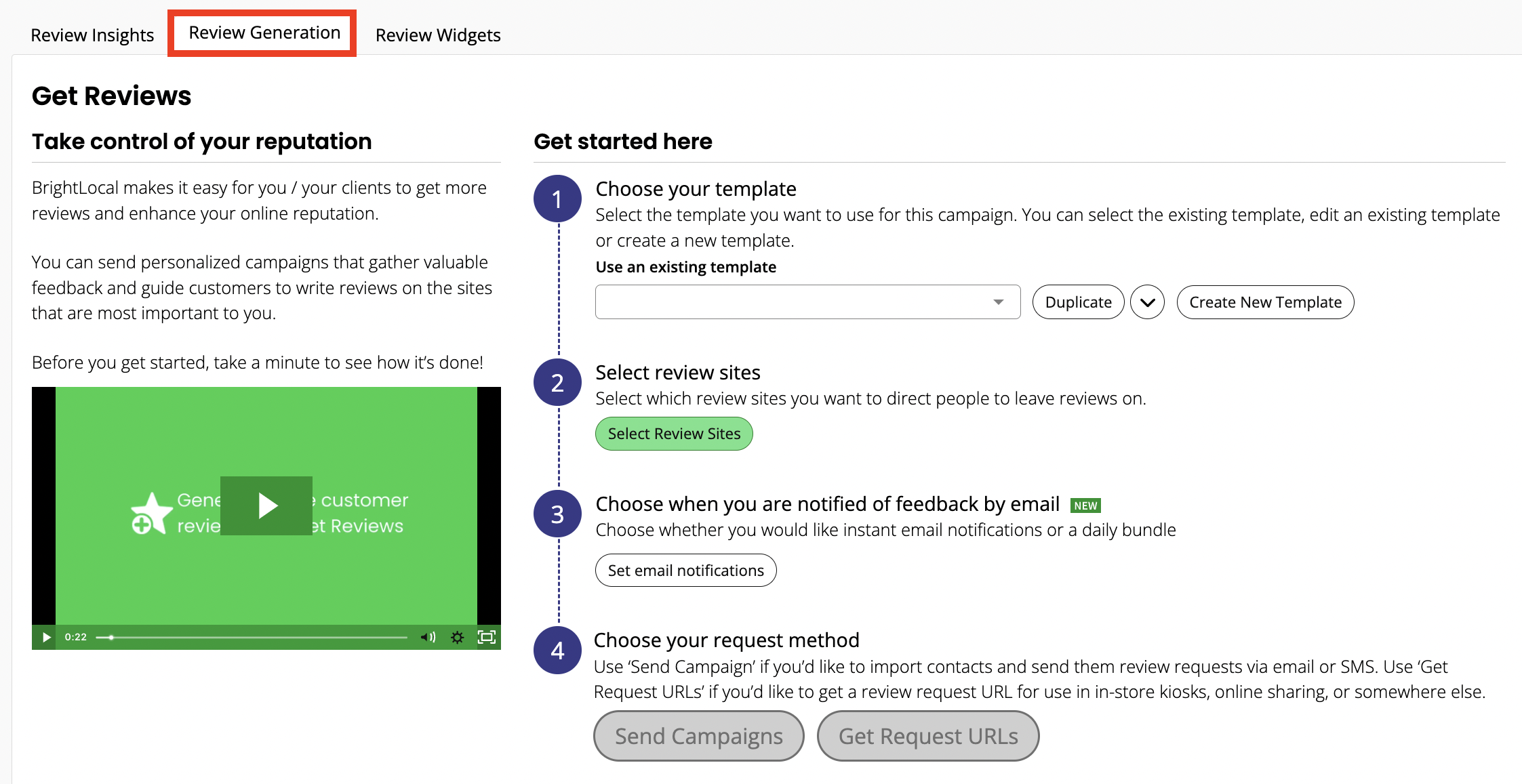The image size is (1522, 784).
Task: Click 'Choose your request method' step title
Action: tap(727, 640)
